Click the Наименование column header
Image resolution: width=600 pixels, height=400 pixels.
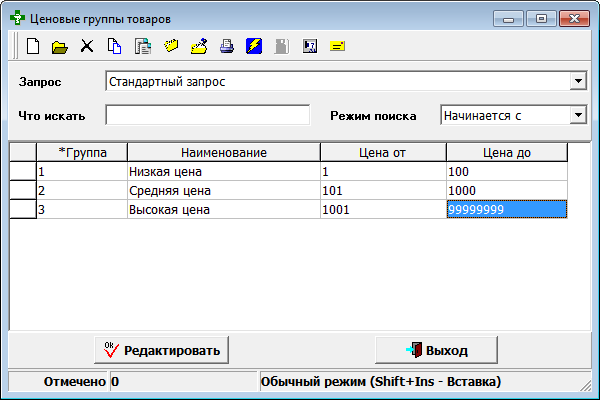[224, 152]
